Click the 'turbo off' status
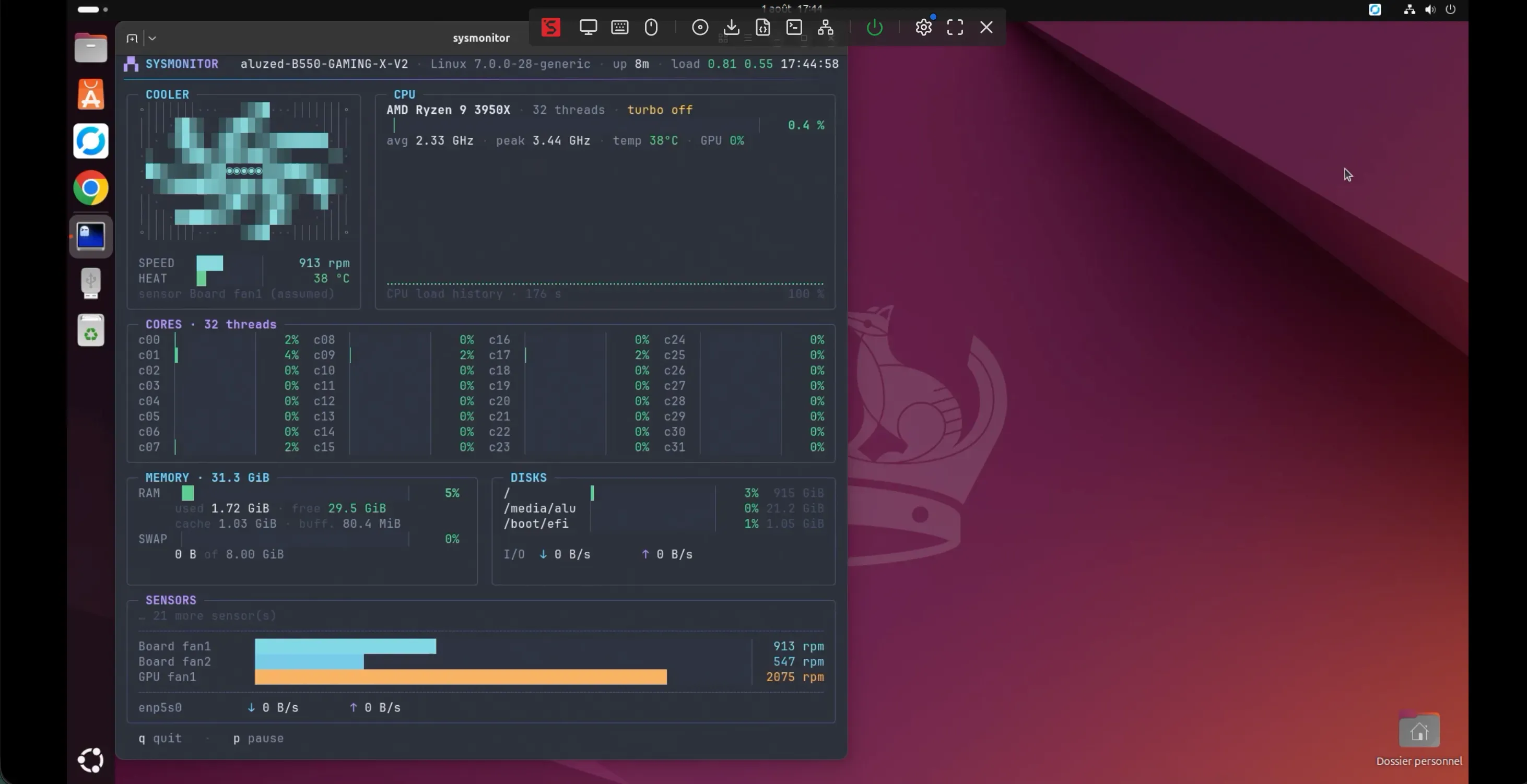The width and height of the screenshot is (1527, 784). click(x=660, y=110)
